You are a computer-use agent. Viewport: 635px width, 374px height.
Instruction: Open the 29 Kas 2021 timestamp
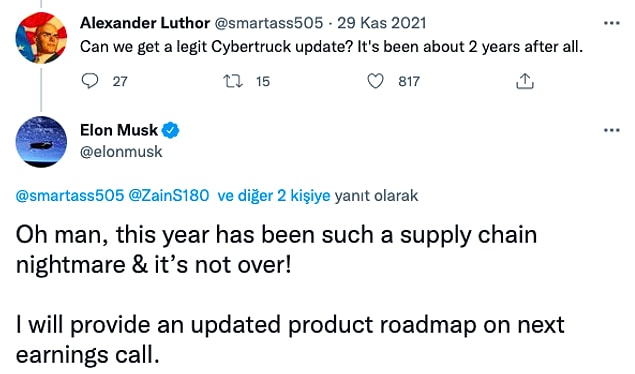(381, 23)
